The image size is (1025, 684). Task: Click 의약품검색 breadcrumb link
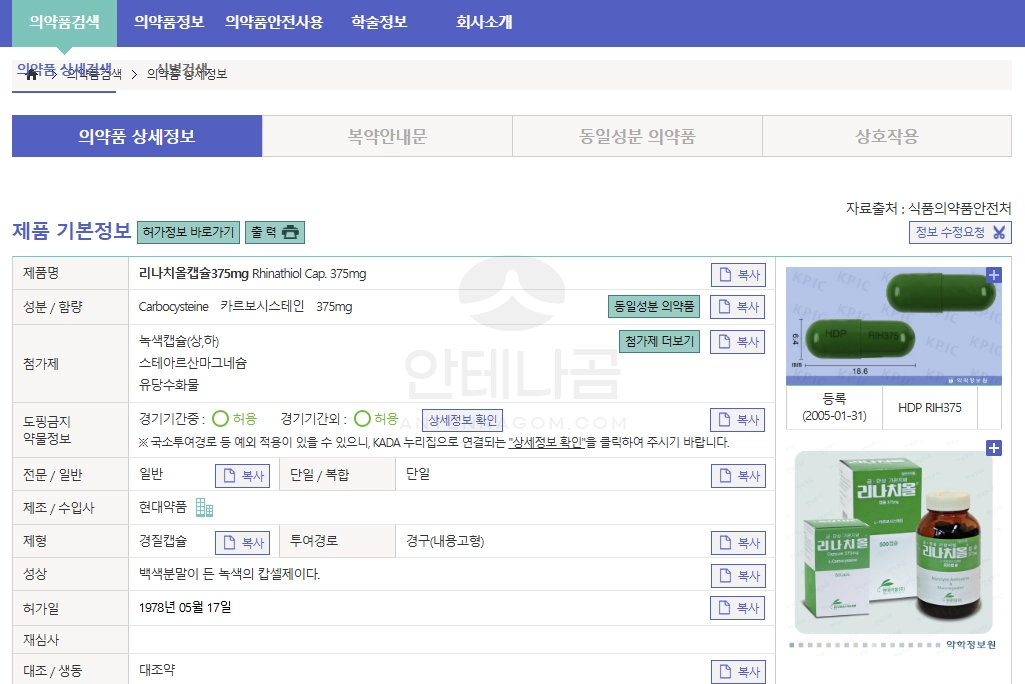pos(94,74)
